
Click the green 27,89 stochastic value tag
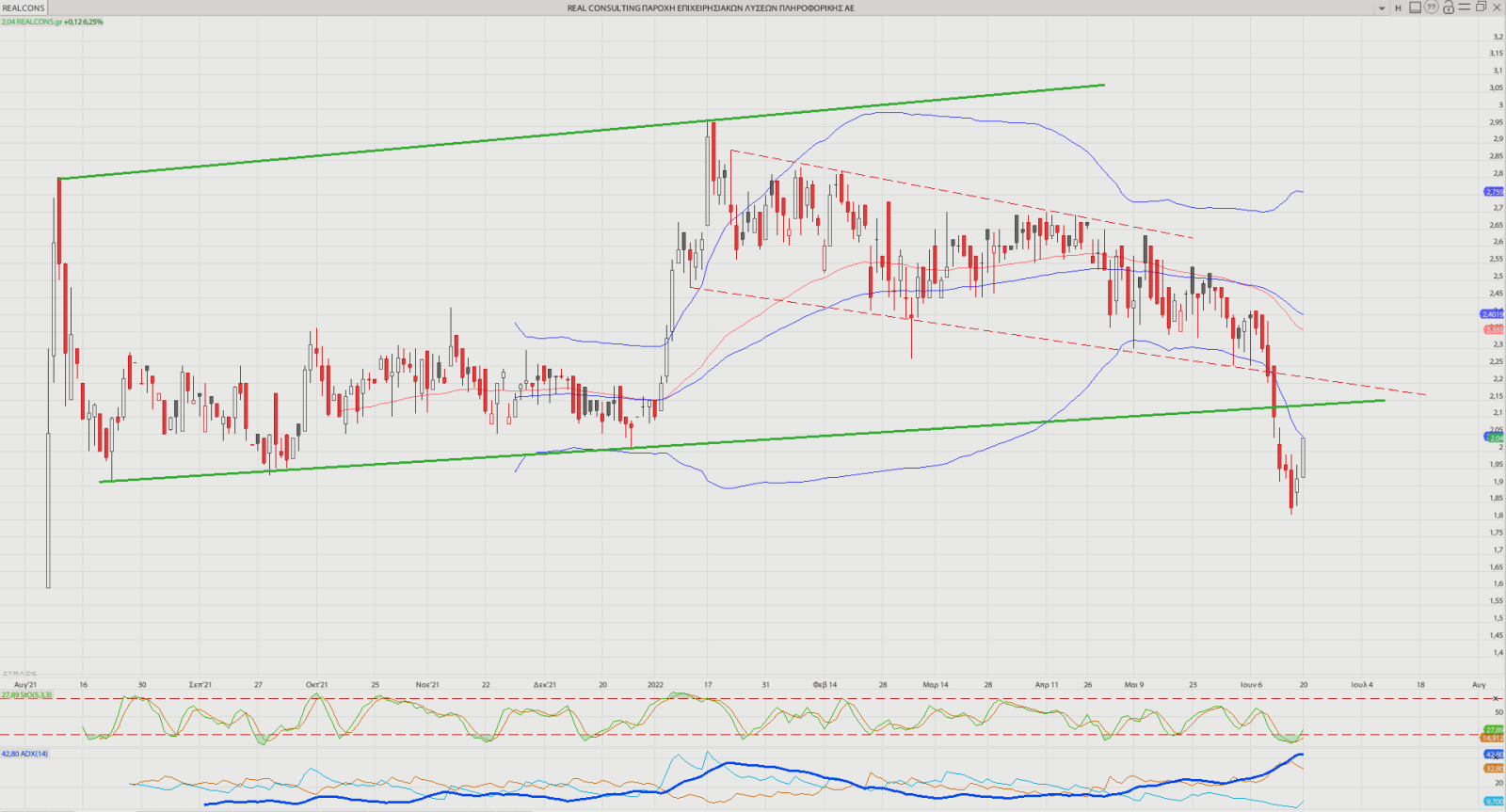tap(1494, 729)
